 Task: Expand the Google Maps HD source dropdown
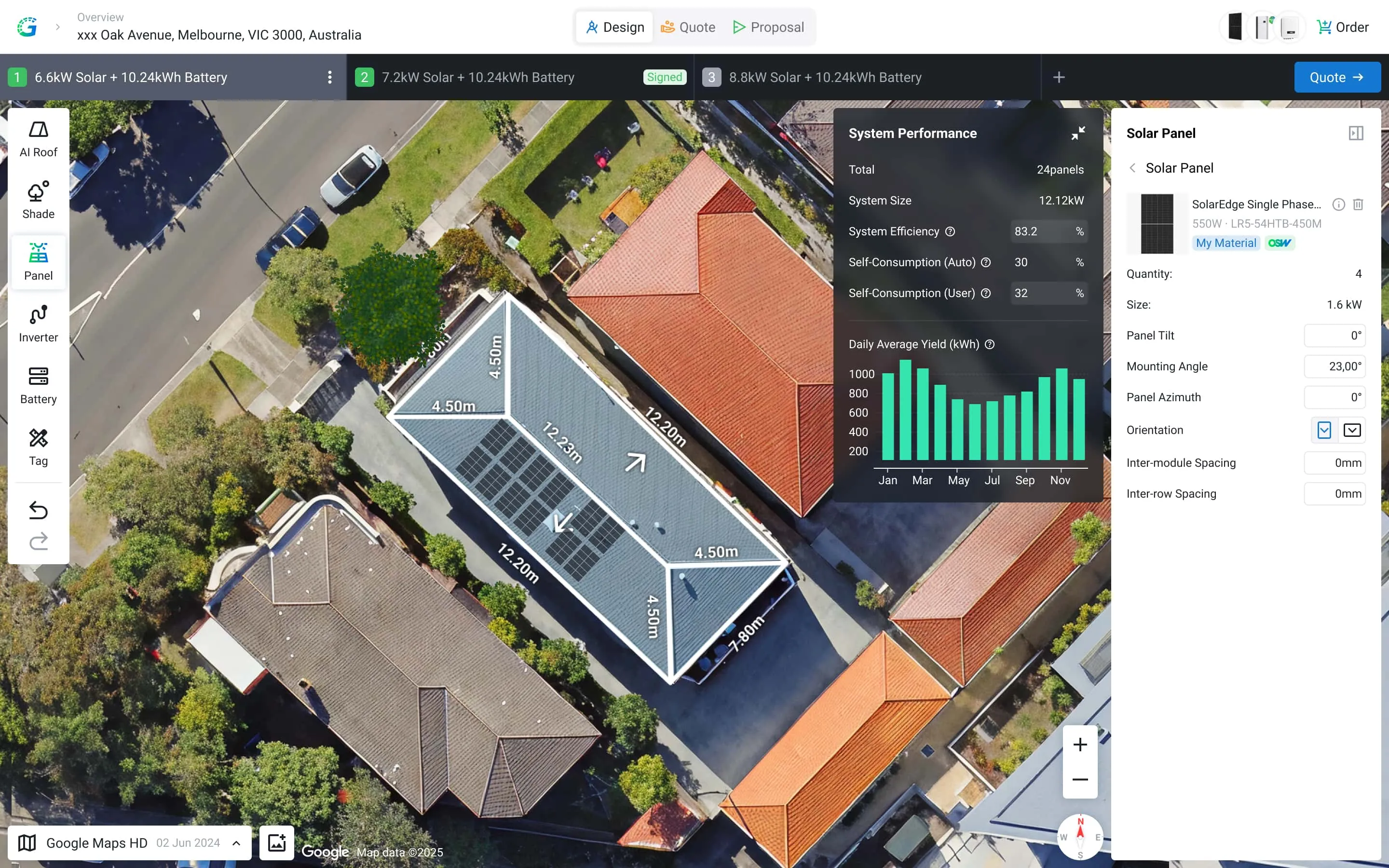236,843
